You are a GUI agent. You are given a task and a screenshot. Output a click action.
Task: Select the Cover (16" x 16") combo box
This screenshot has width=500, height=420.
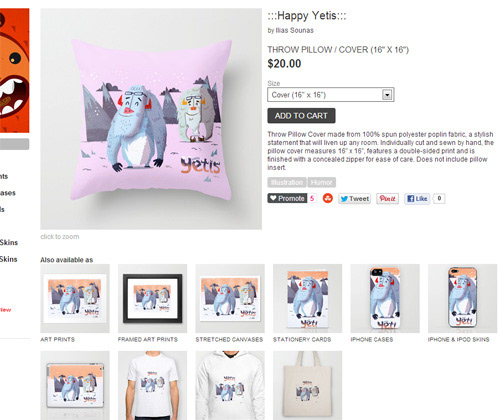331,95
